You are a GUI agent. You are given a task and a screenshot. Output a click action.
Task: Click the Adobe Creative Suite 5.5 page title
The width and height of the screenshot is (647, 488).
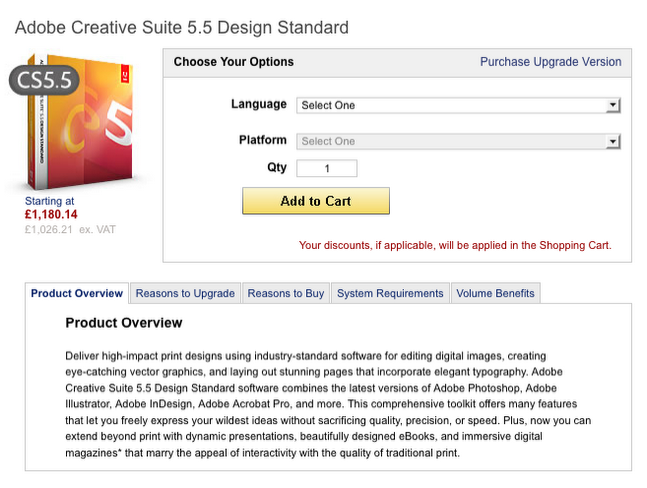(x=182, y=27)
